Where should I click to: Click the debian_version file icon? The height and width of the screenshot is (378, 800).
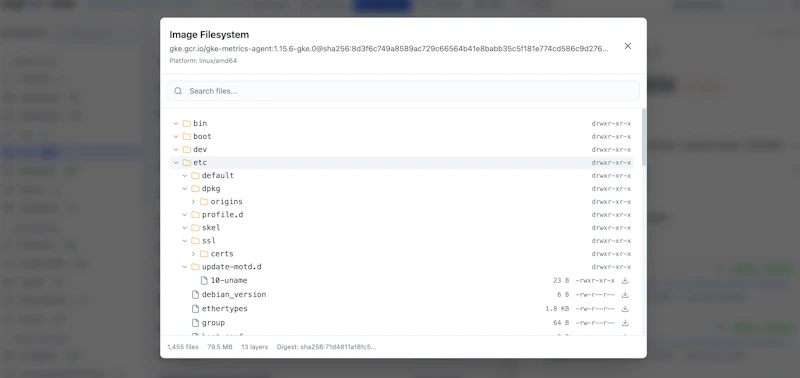click(195, 294)
